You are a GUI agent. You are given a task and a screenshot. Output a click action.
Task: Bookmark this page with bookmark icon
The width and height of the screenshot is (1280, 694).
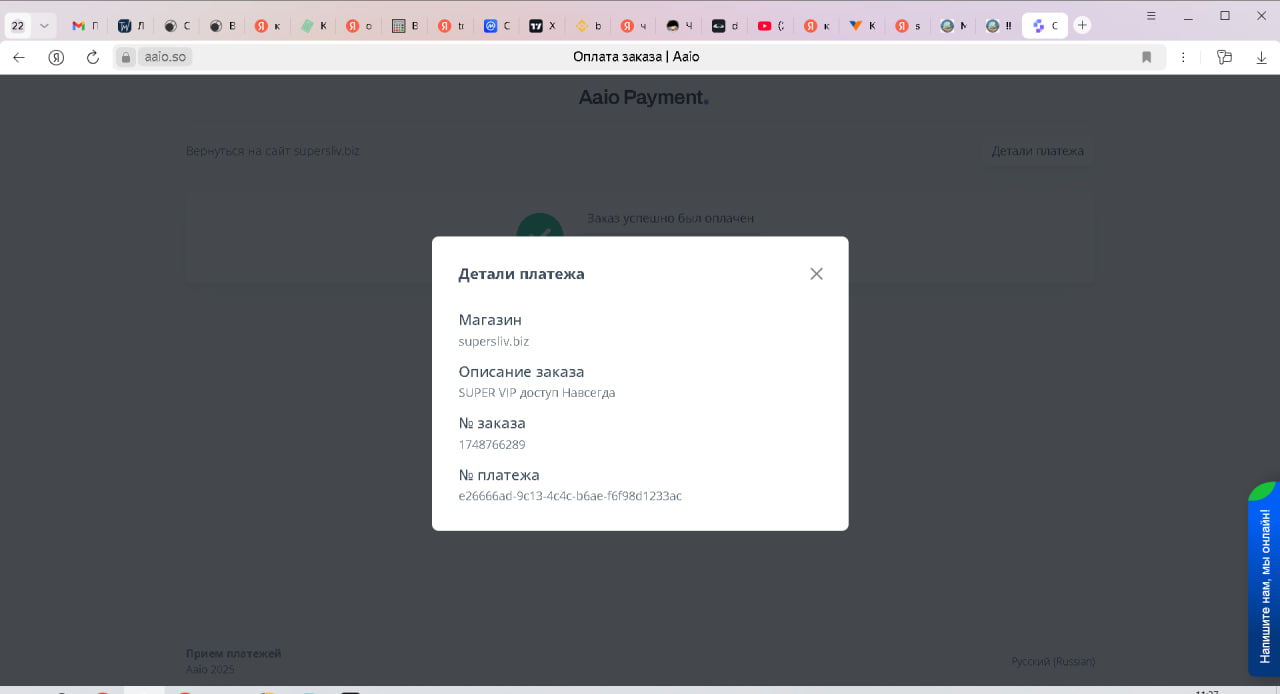click(x=1146, y=57)
